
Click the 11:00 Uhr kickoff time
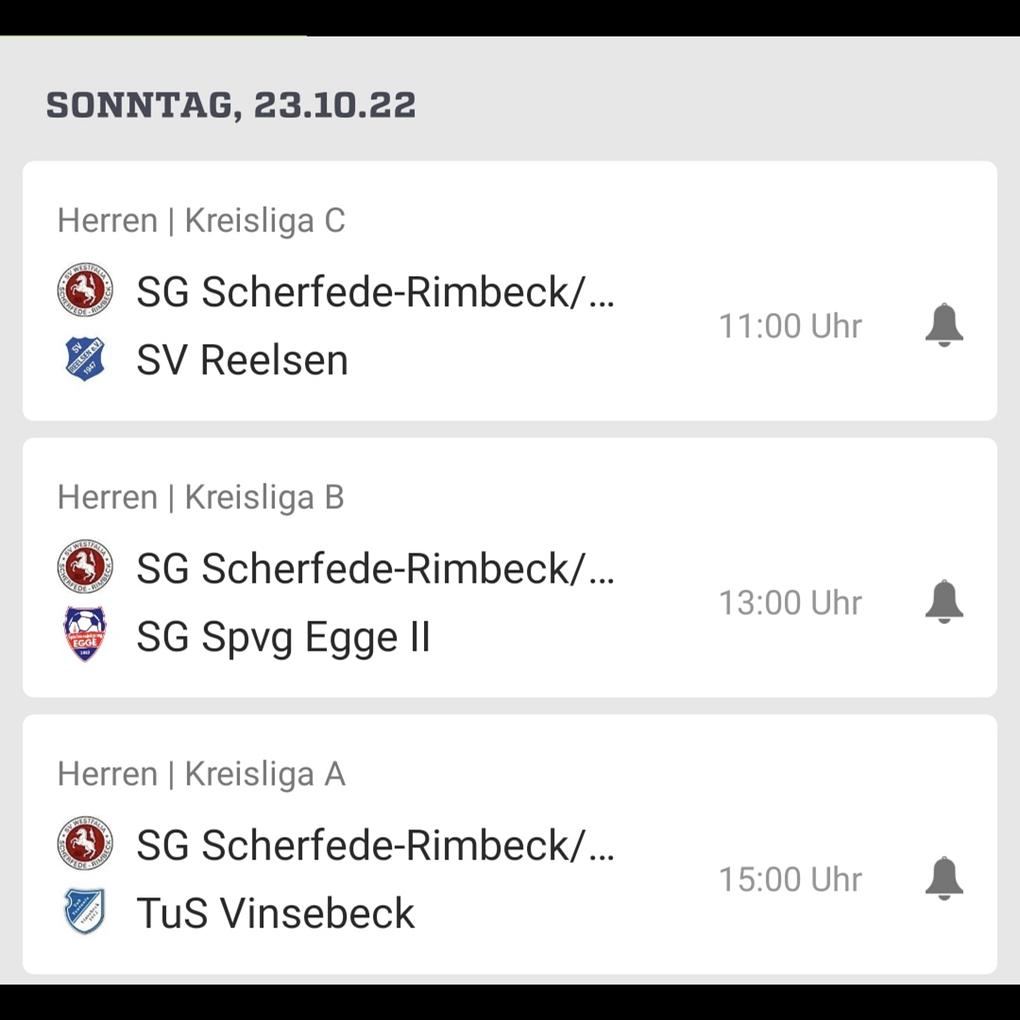tap(790, 326)
